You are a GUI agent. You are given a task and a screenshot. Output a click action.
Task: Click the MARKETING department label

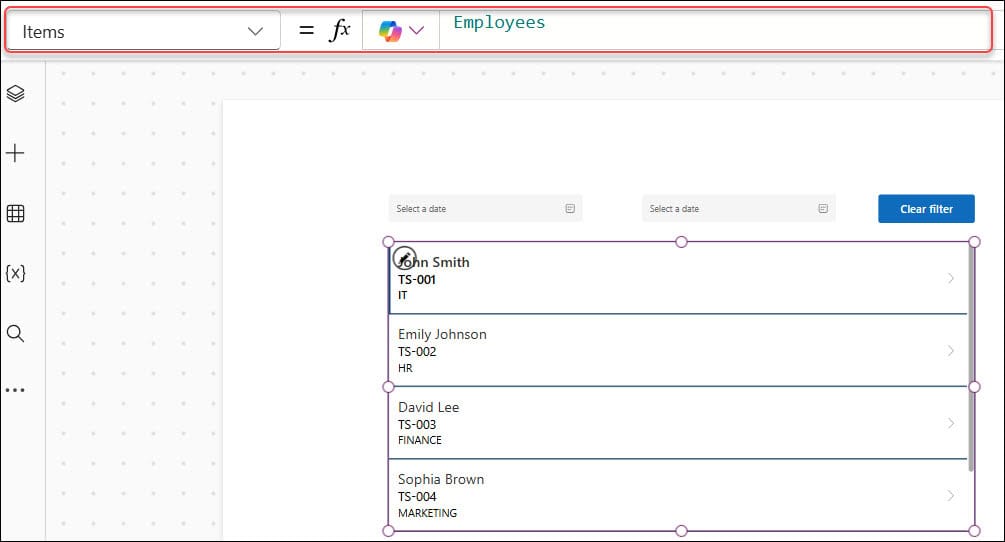click(428, 513)
